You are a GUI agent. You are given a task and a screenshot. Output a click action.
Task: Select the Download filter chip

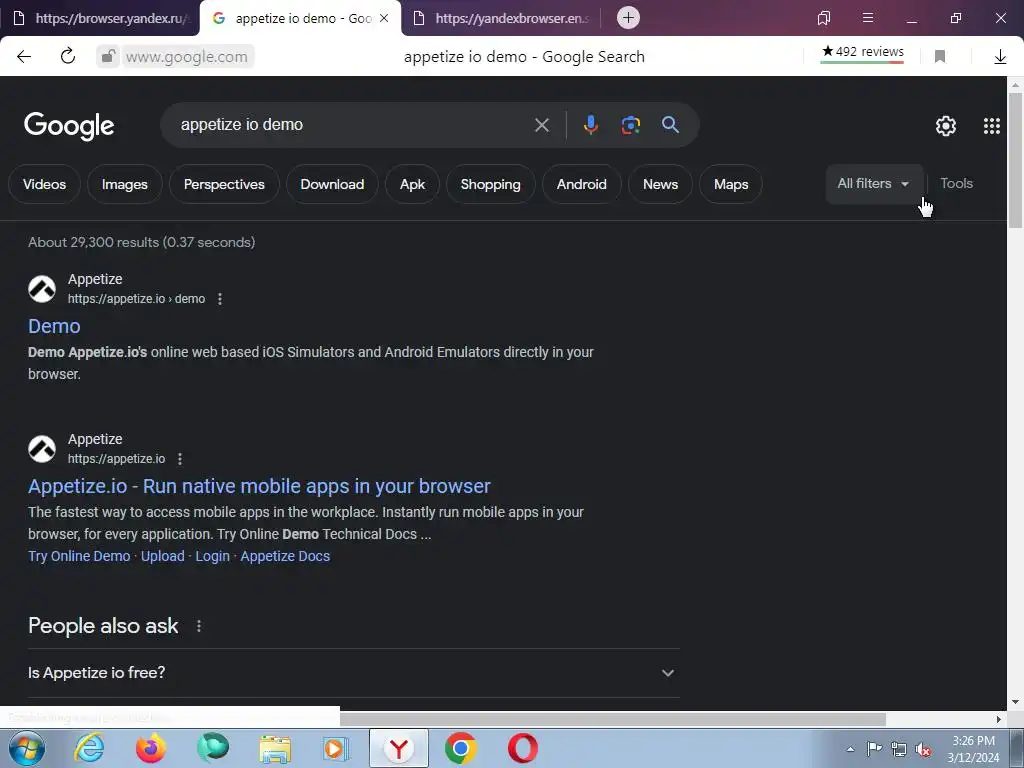[x=332, y=184]
